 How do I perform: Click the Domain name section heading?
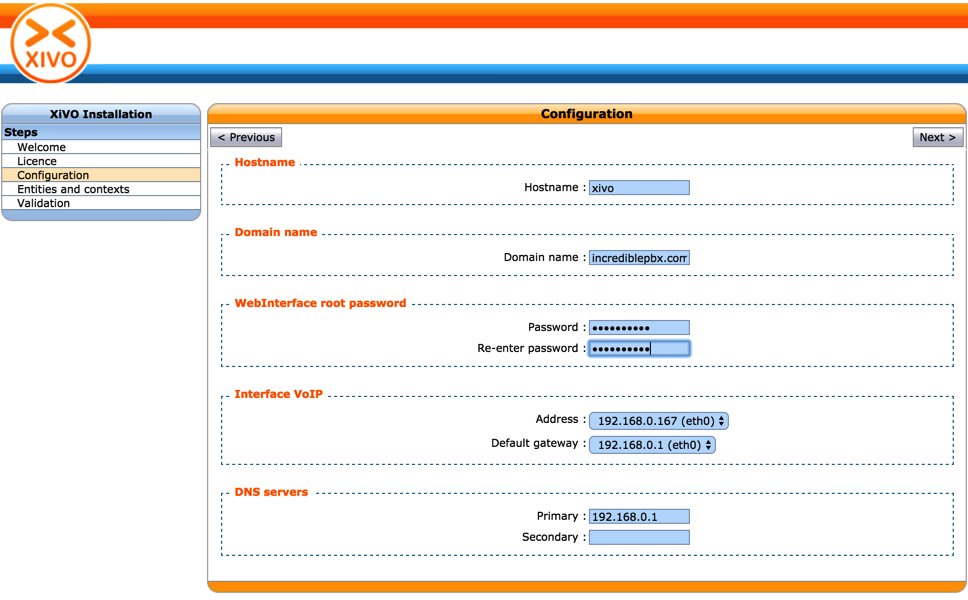(276, 232)
